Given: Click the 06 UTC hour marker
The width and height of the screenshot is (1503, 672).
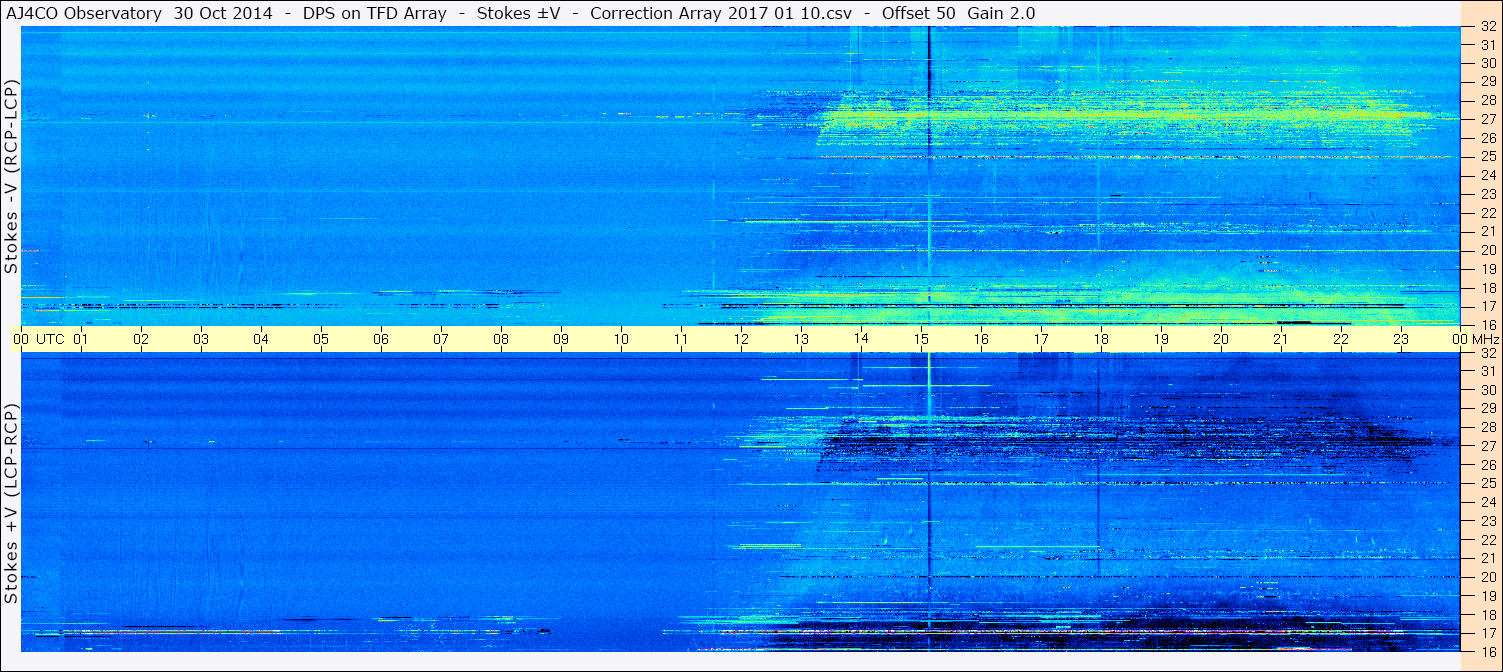Looking at the screenshot, I should click(381, 339).
